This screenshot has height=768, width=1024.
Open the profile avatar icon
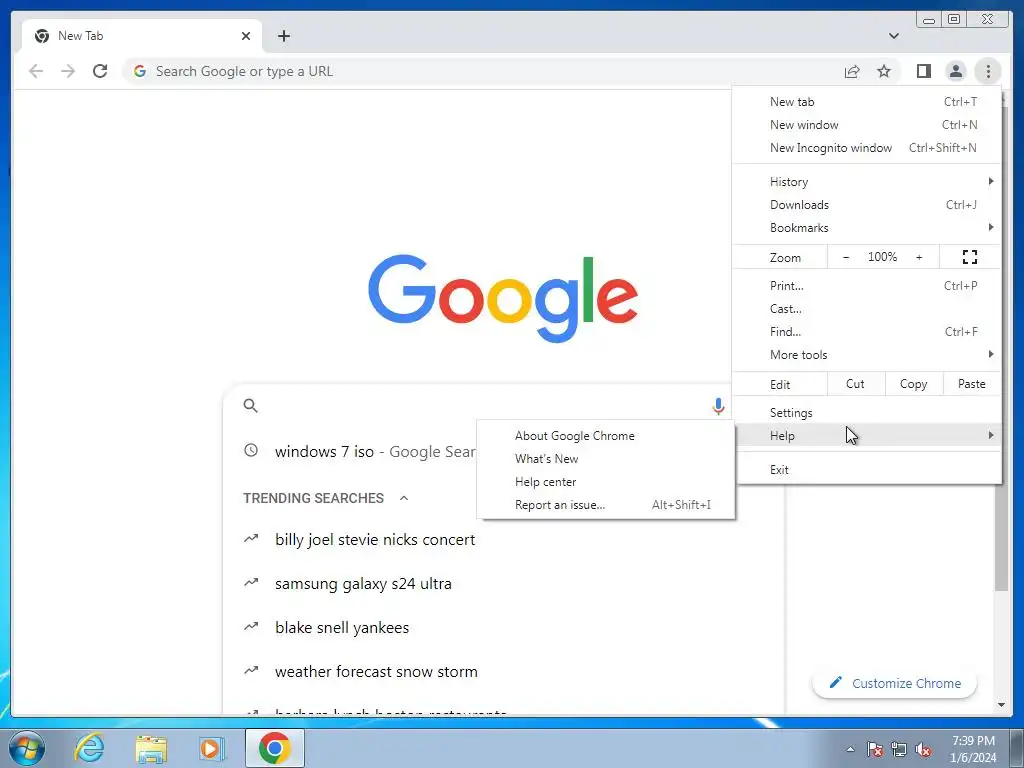(x=955, y=71)
